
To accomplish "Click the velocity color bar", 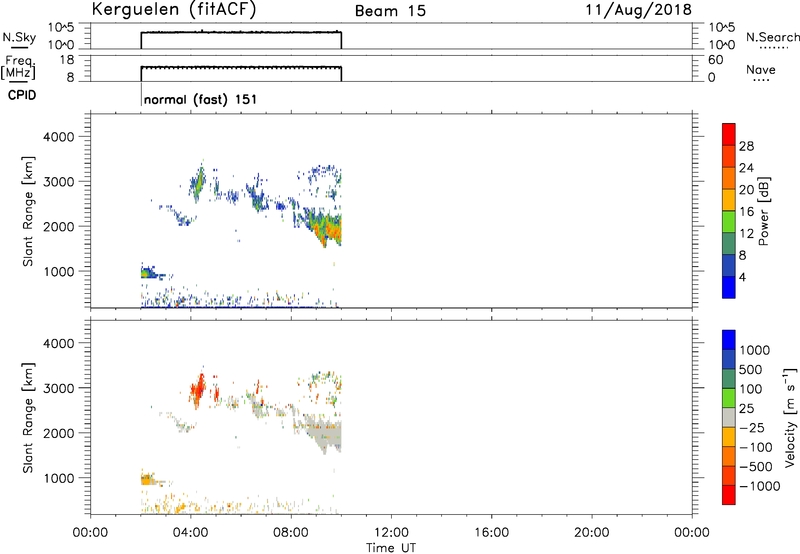I will (729, 417).
